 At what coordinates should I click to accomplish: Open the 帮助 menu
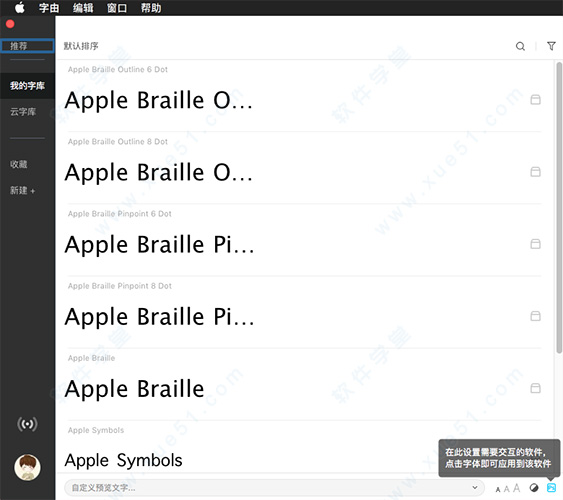click(151, 8)
